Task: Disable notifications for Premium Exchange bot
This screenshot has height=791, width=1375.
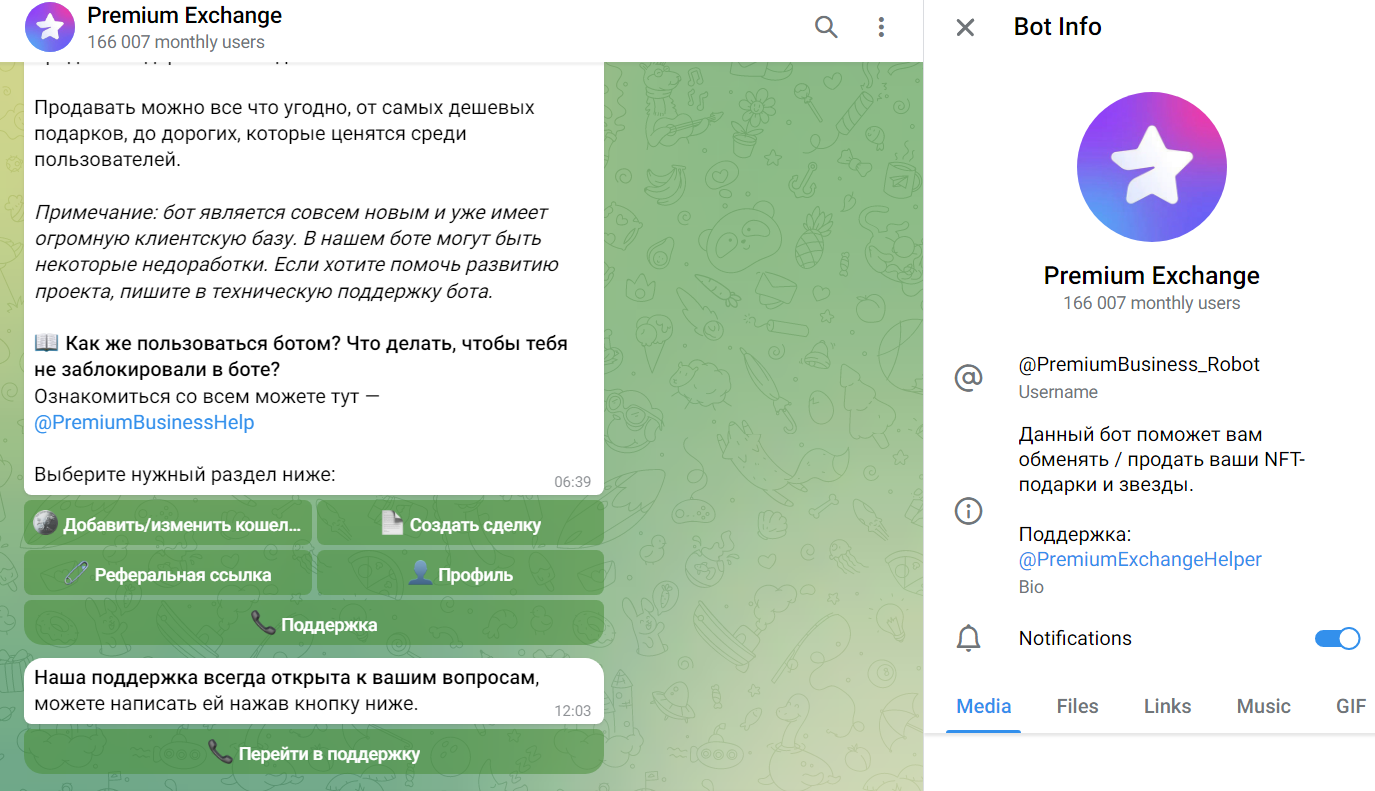Action: click(1337, 638)
